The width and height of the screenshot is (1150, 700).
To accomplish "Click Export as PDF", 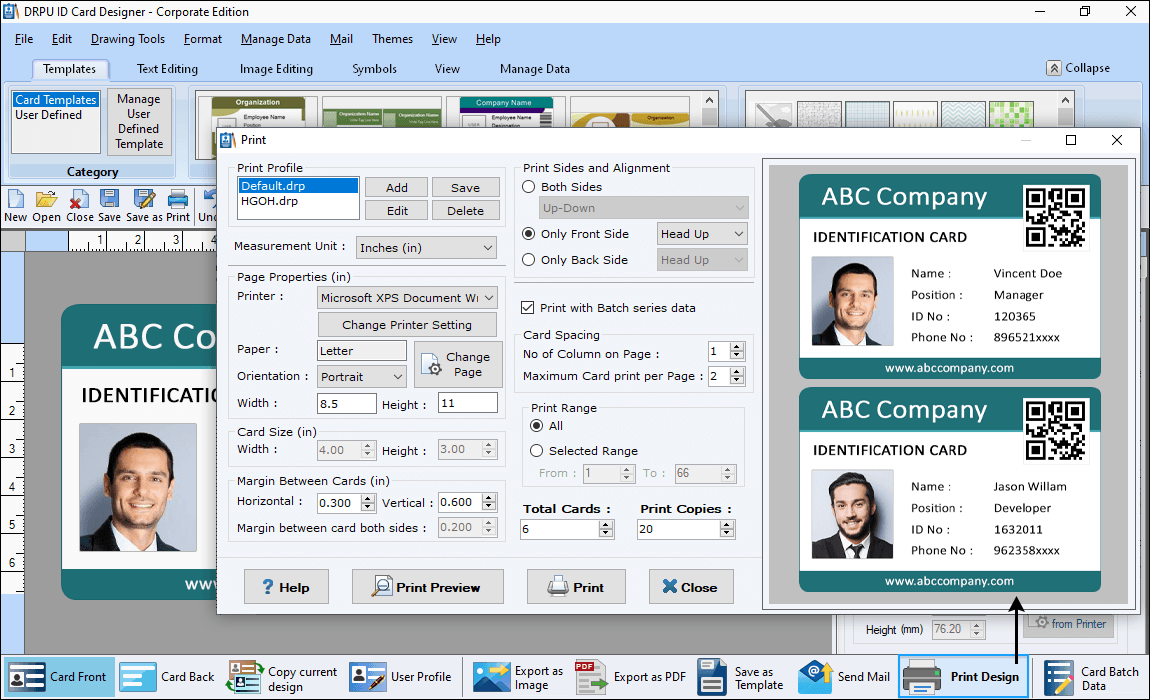I will click(631, 677).
